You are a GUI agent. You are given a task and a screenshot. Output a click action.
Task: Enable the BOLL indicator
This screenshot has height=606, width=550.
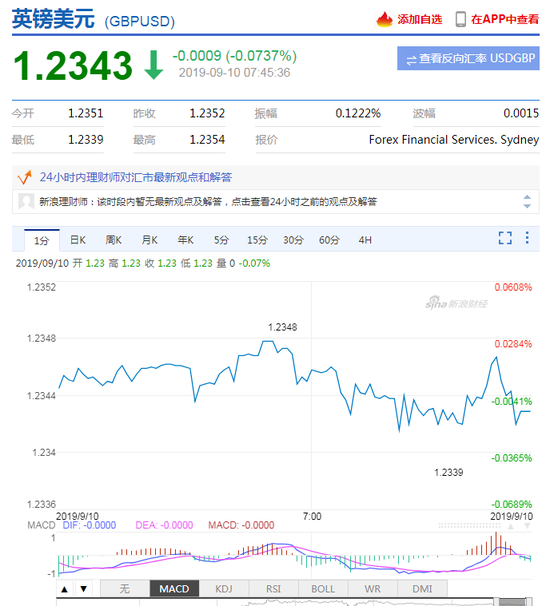pos(323,589)
